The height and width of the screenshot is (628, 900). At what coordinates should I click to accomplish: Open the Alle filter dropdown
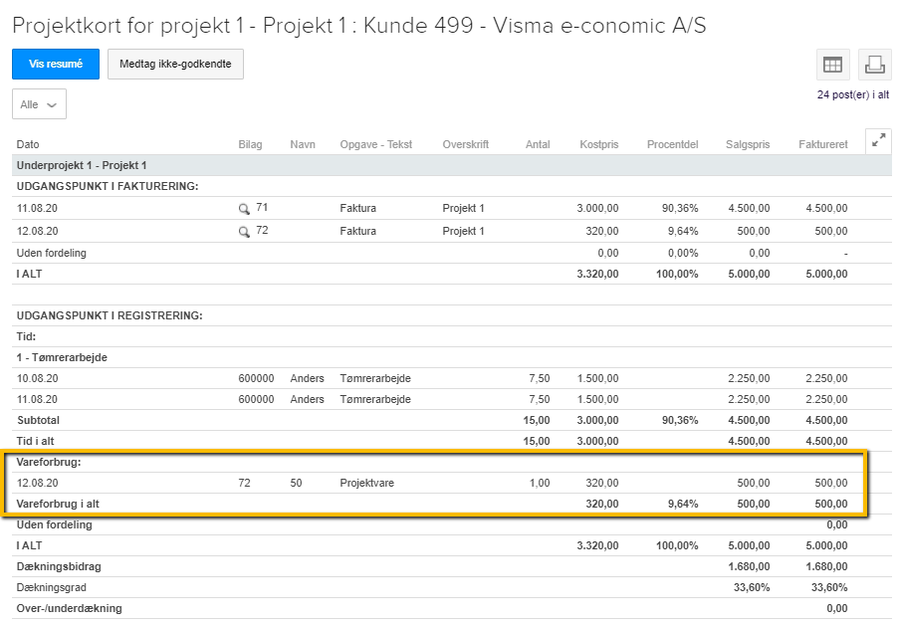pyautogui.click(x=38, y=104)
